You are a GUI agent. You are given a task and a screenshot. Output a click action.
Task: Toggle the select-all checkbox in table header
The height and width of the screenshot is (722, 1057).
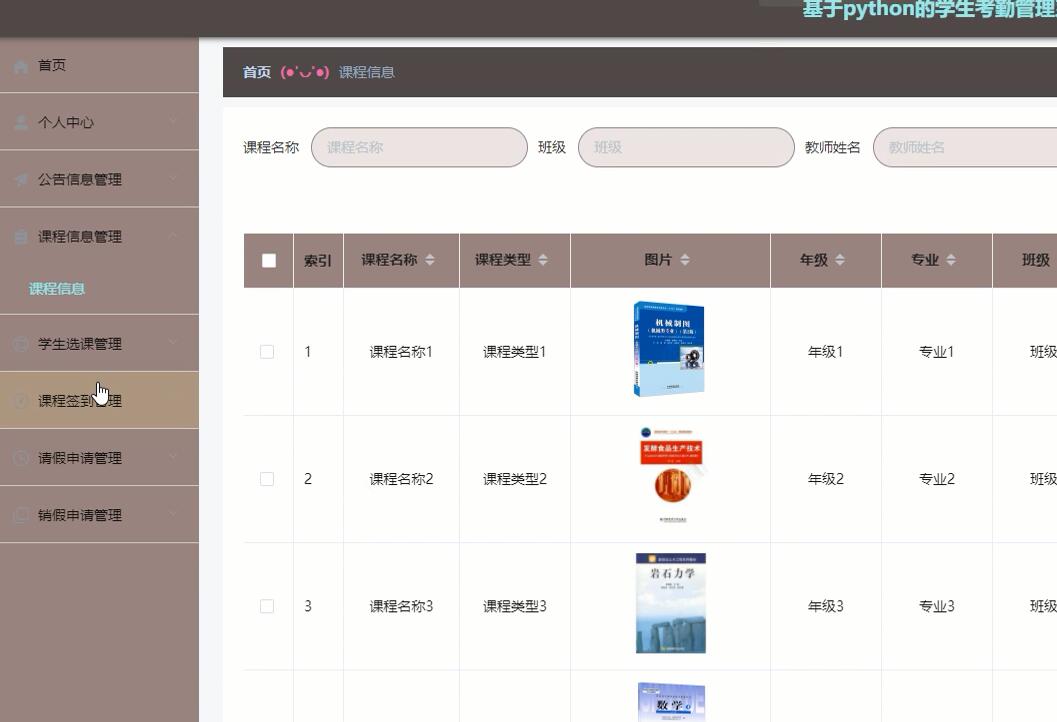point(268,260)
